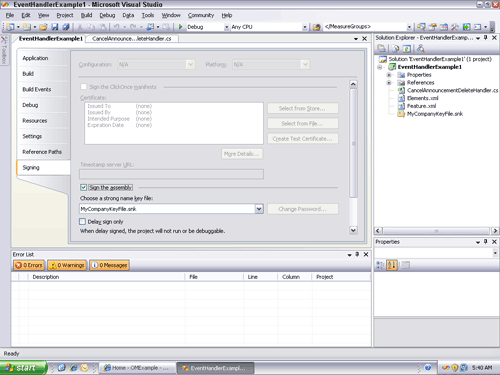Click the Start Page toolbar icon
Image resolution: width=500 pixels, height=375 pixels.
click(x=466, y=27)
